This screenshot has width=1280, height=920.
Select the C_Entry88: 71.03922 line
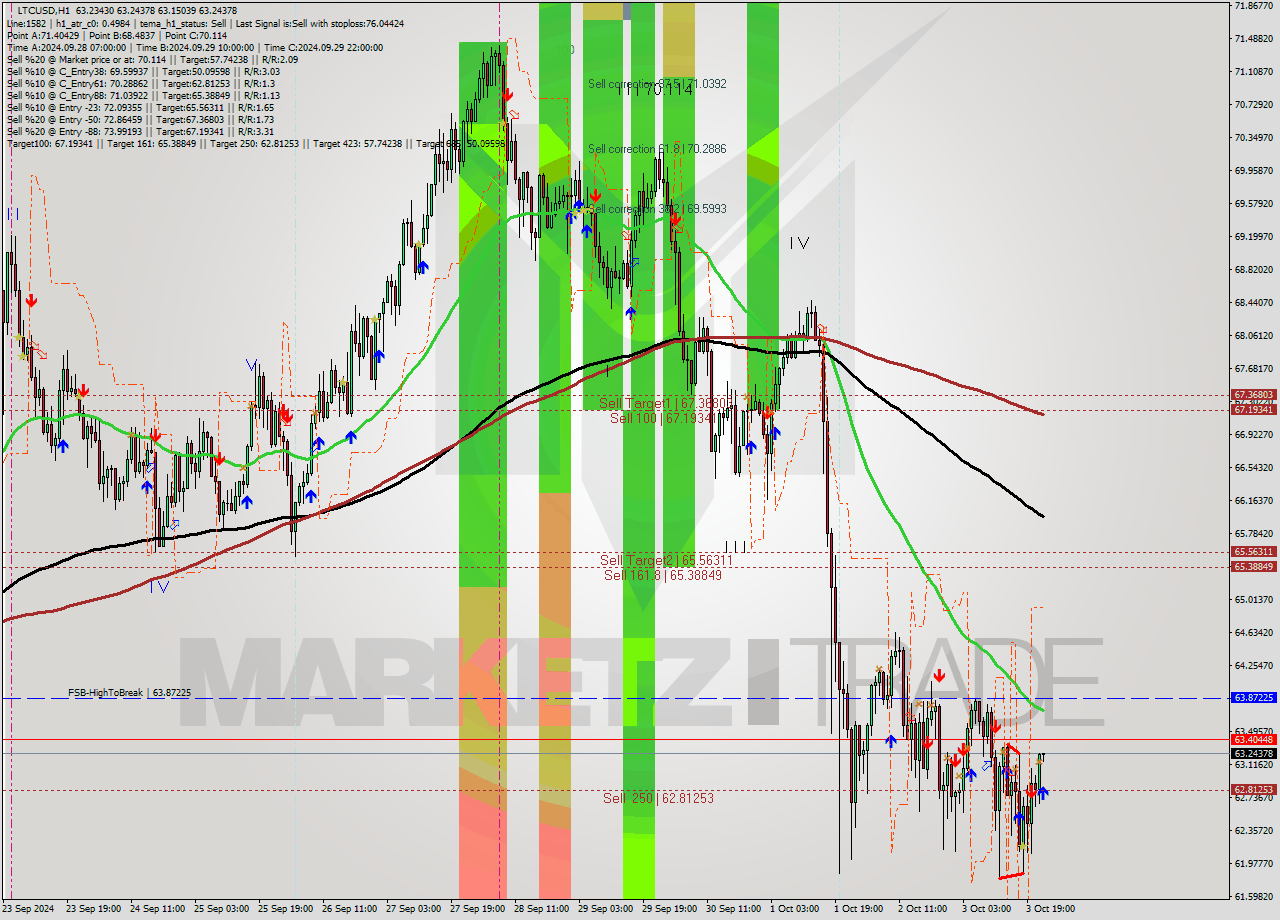[143, 95]
